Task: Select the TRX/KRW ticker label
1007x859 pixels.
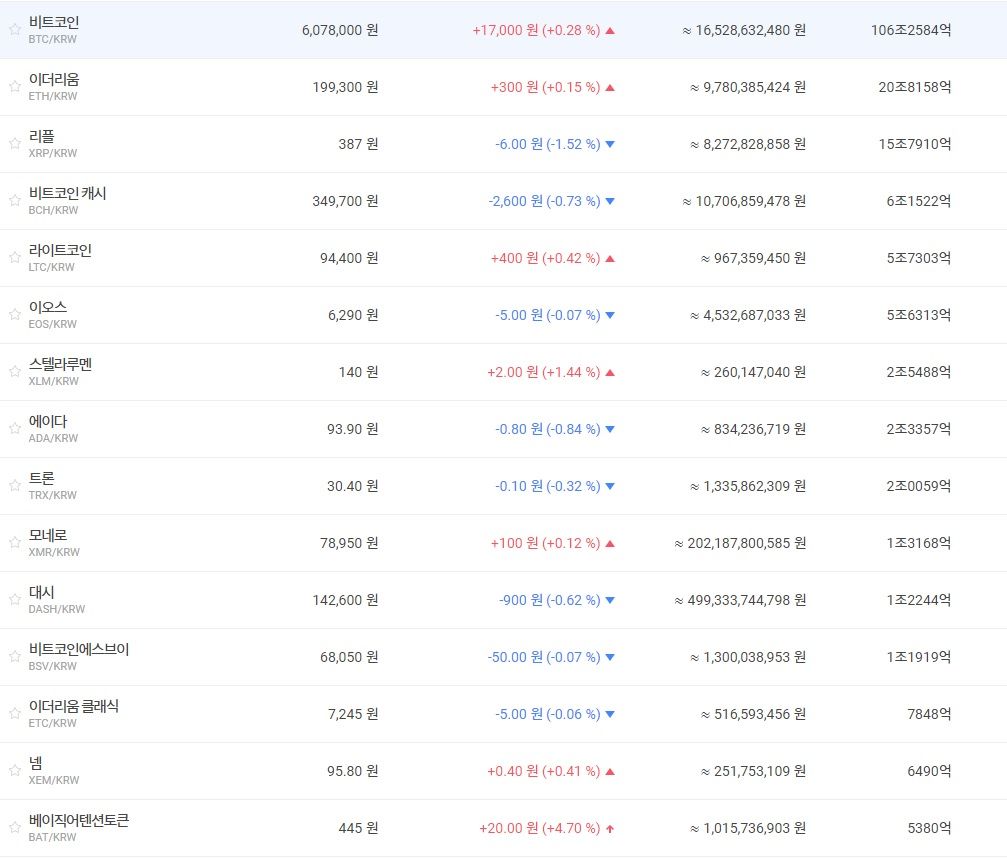Action: tap(53, 496)
